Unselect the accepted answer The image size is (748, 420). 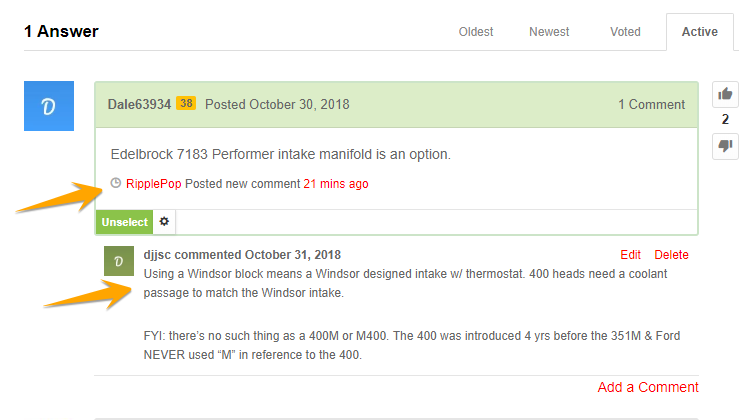[x=125, y=222]
